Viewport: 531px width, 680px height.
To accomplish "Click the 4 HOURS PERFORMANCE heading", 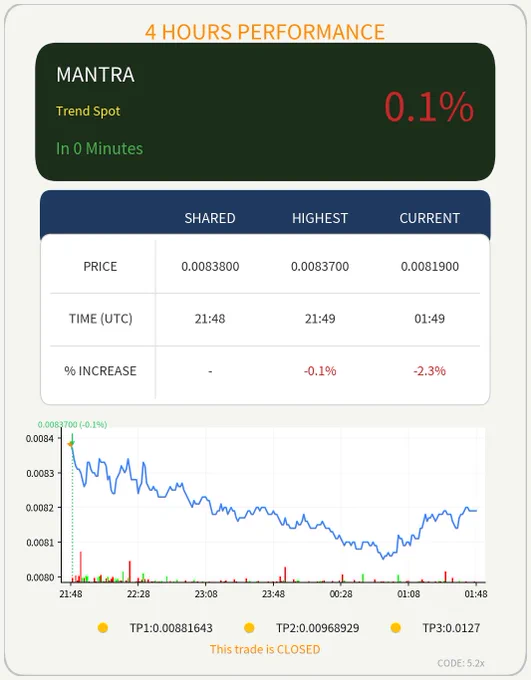I will point(265,32).
